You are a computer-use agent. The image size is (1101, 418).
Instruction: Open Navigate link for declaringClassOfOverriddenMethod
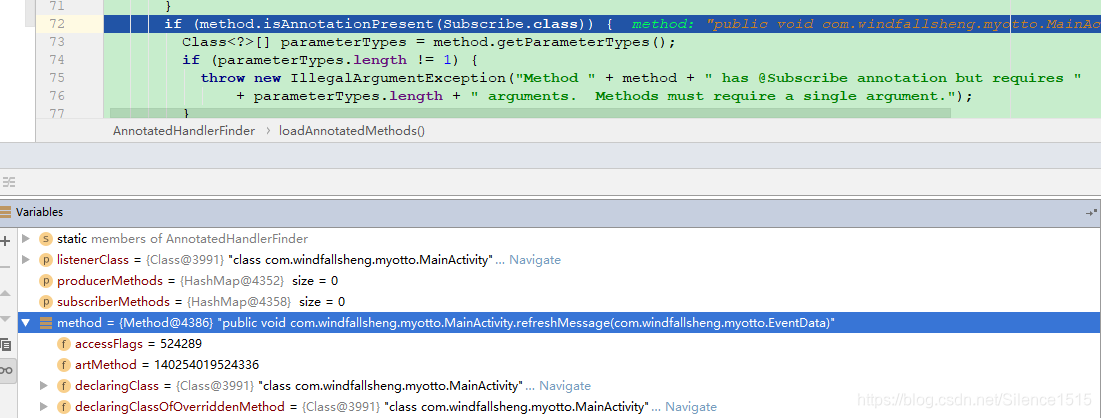[x=691, y=407]
